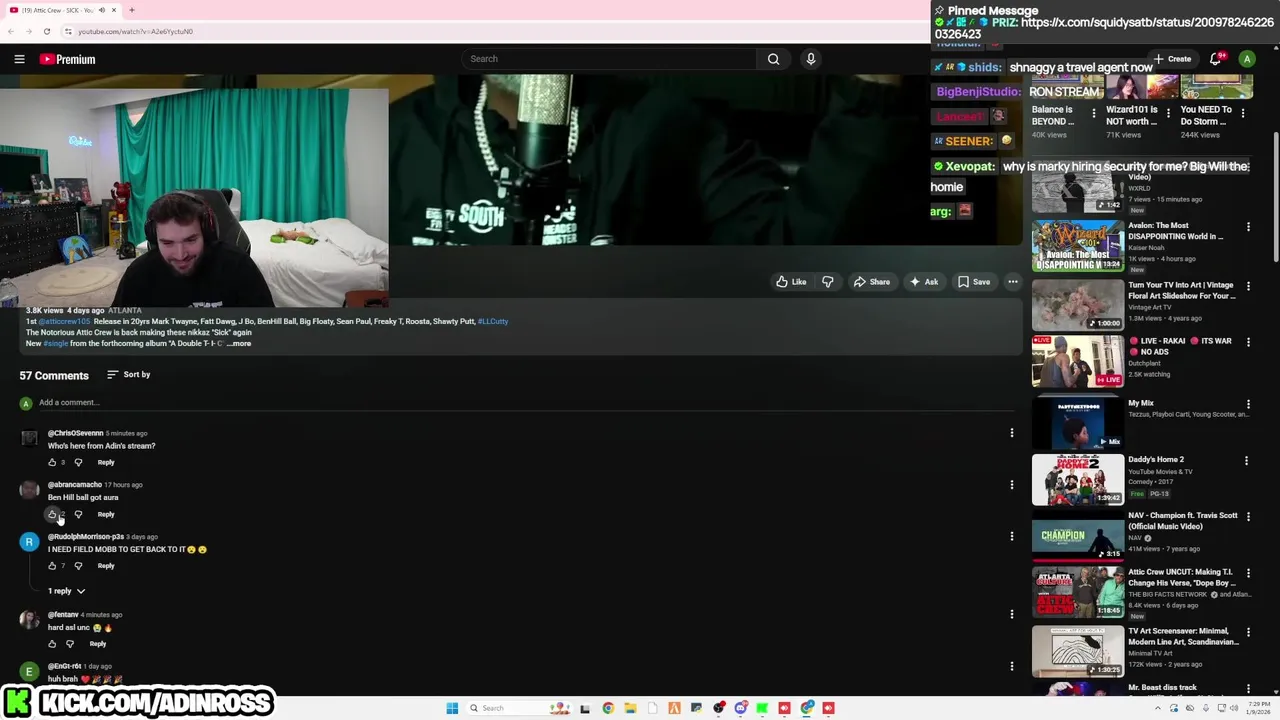Open Attic Crew UNCUT video title

tap(1183, 577)
